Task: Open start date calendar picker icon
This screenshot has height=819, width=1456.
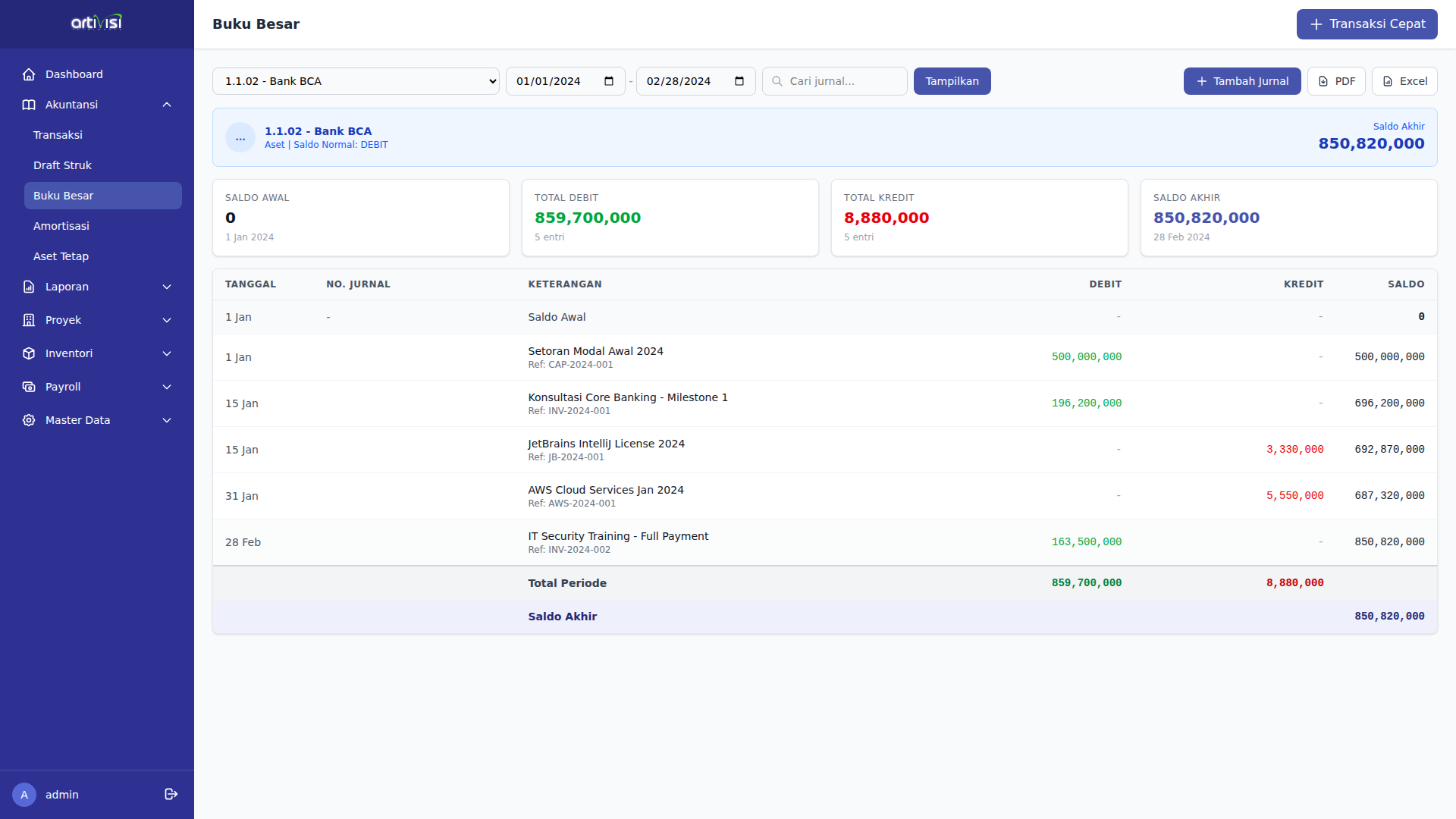Action: (x=609, y=81)
